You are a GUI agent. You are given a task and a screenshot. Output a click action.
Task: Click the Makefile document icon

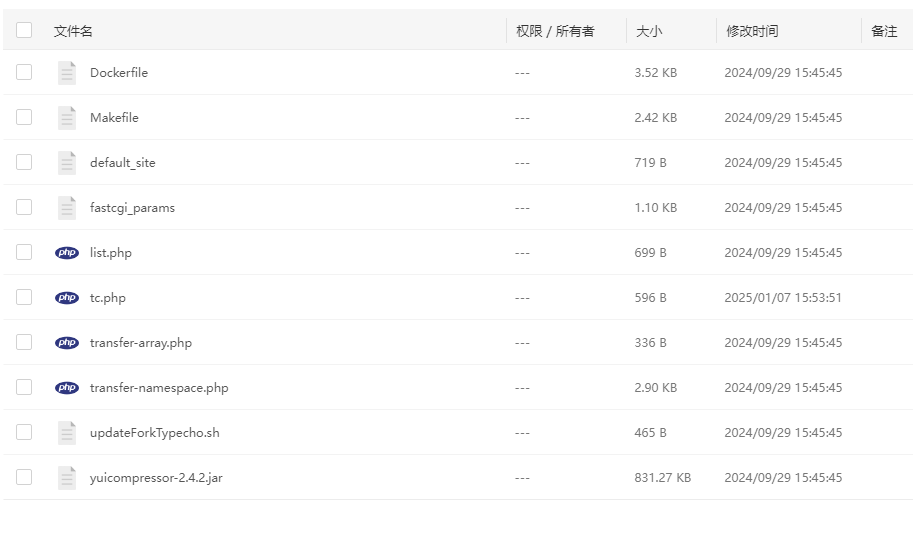pyautogui.click(x=67, y=118)
